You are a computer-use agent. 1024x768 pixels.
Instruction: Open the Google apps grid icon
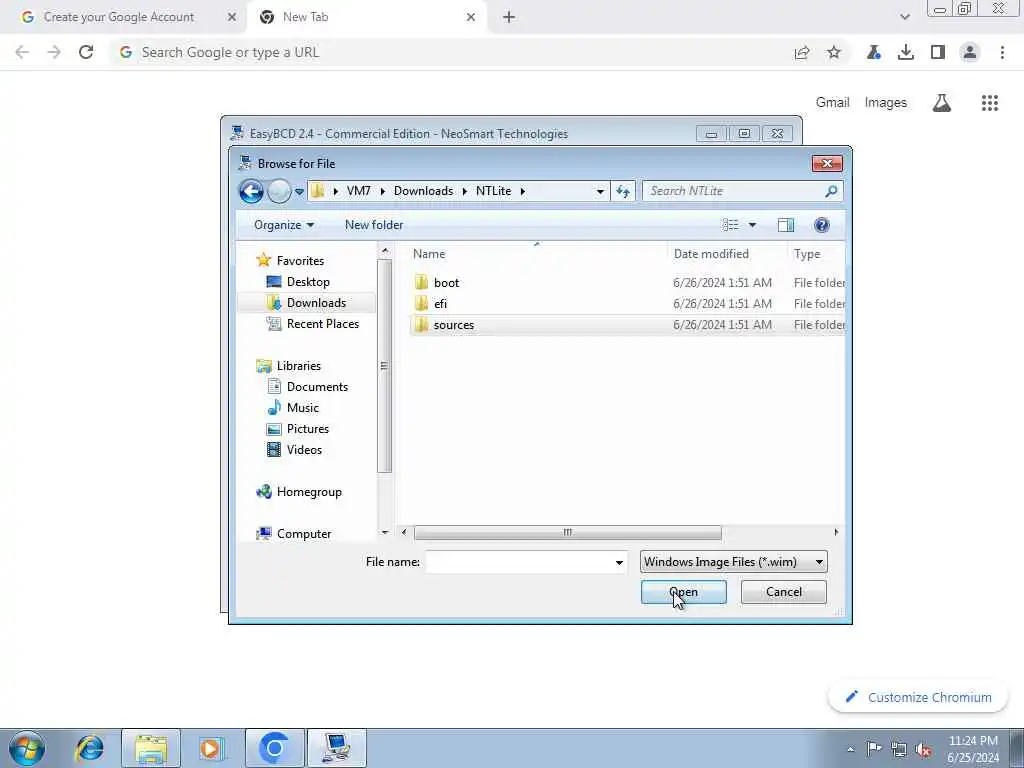pyautogui.click(x=989, y=103)
